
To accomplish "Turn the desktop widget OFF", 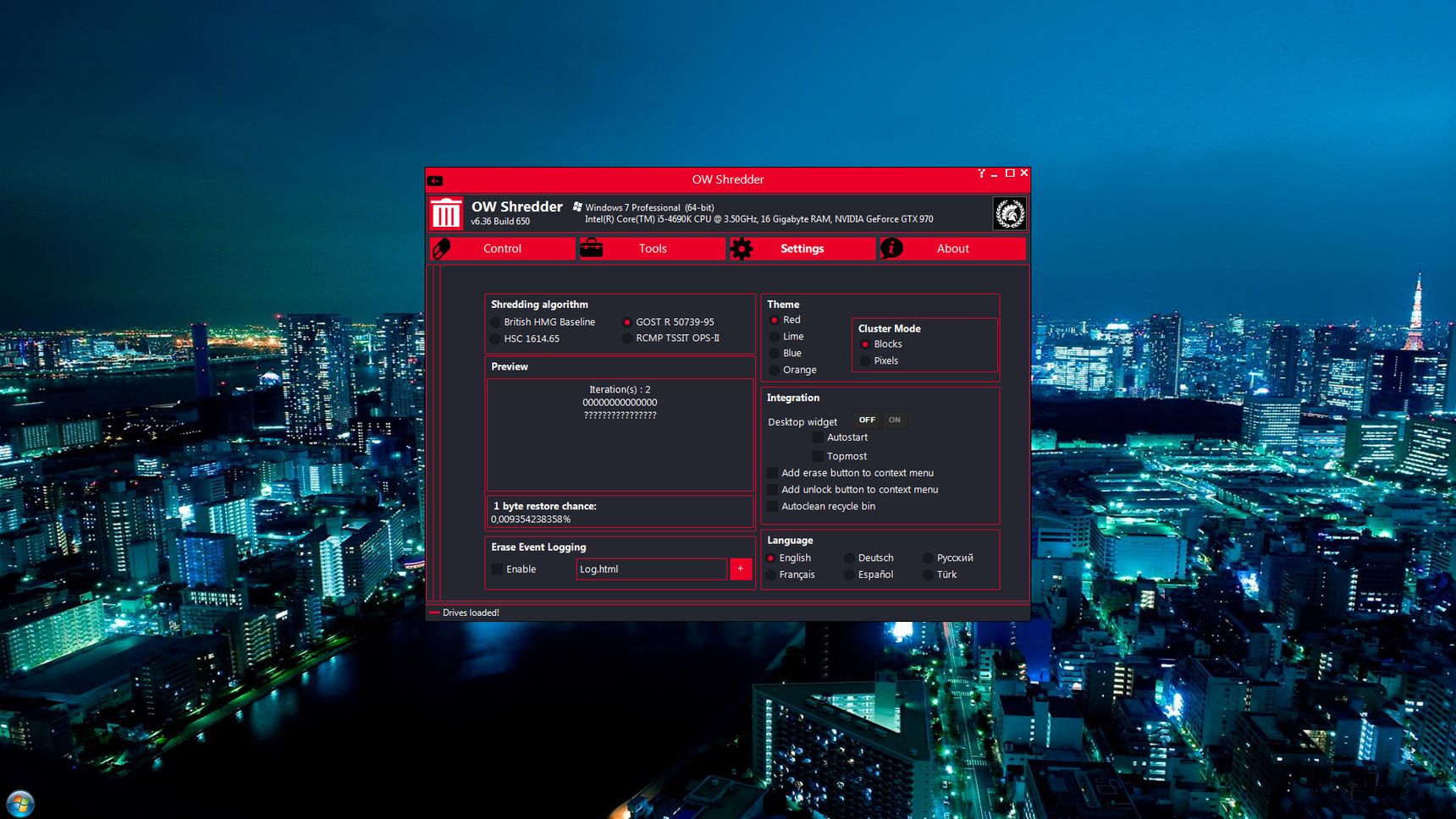I will [867, 420].
